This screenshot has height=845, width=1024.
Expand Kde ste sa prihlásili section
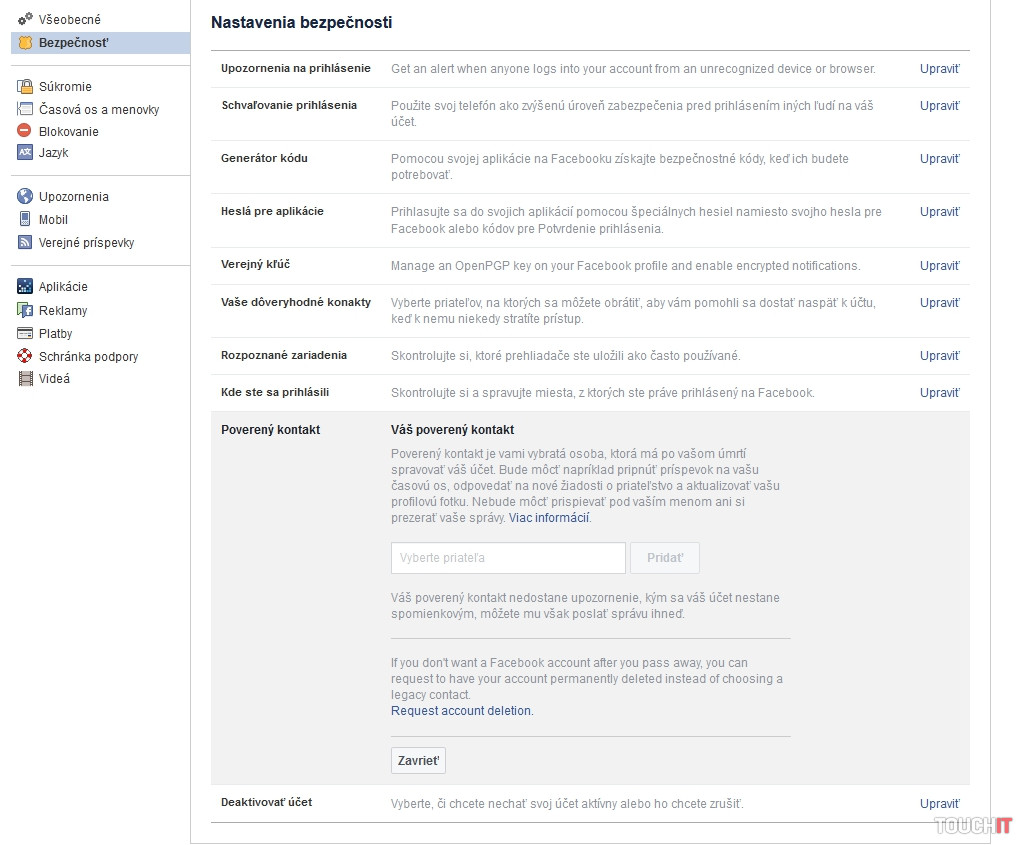coord(939,393)
